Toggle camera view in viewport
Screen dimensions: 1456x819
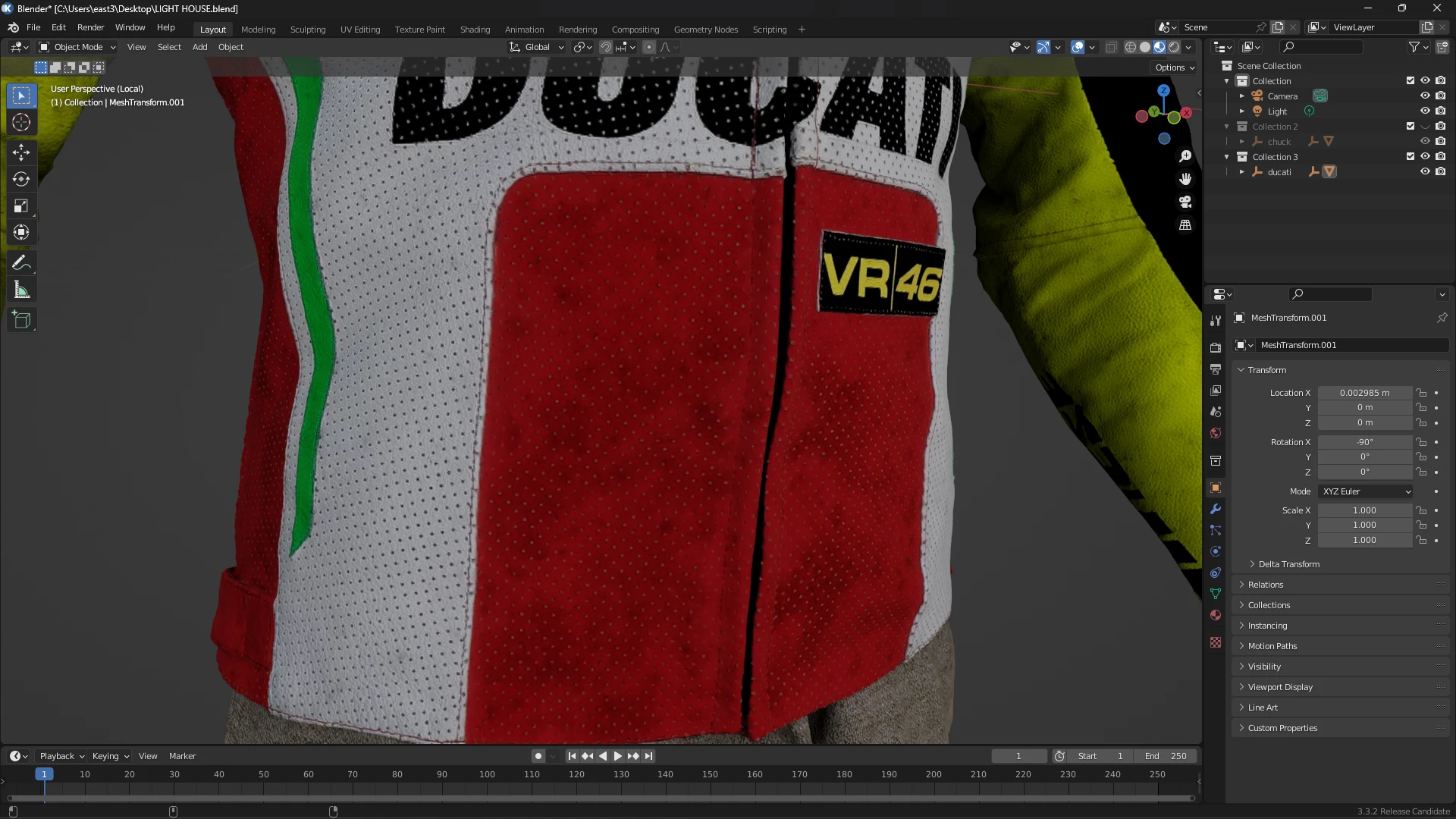tap(1185, 202)
